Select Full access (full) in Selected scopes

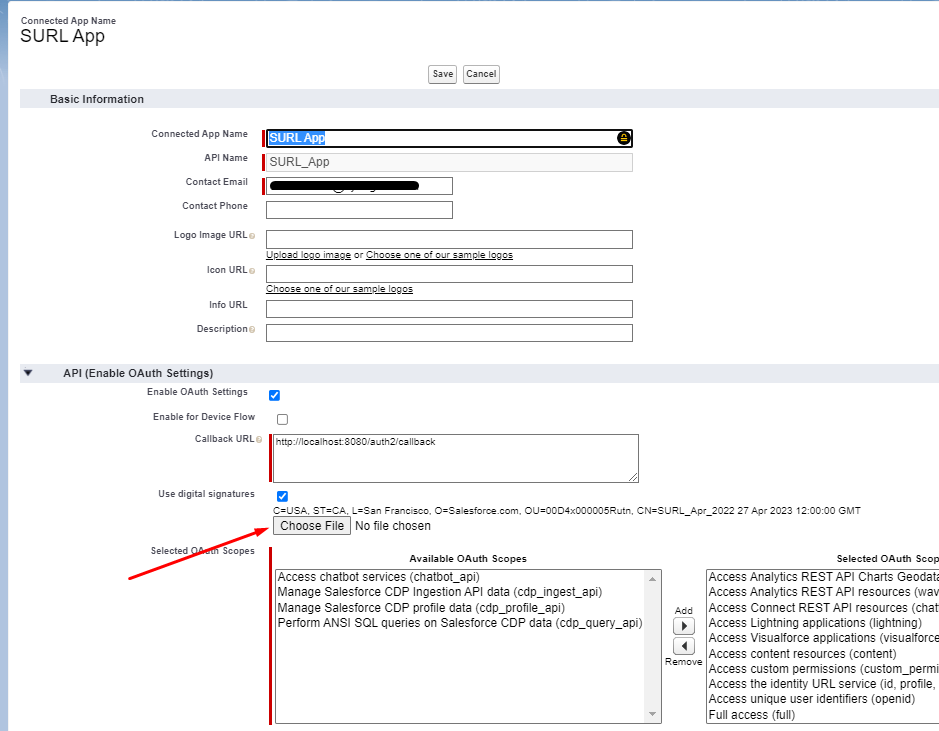click(x=752, y=715)
